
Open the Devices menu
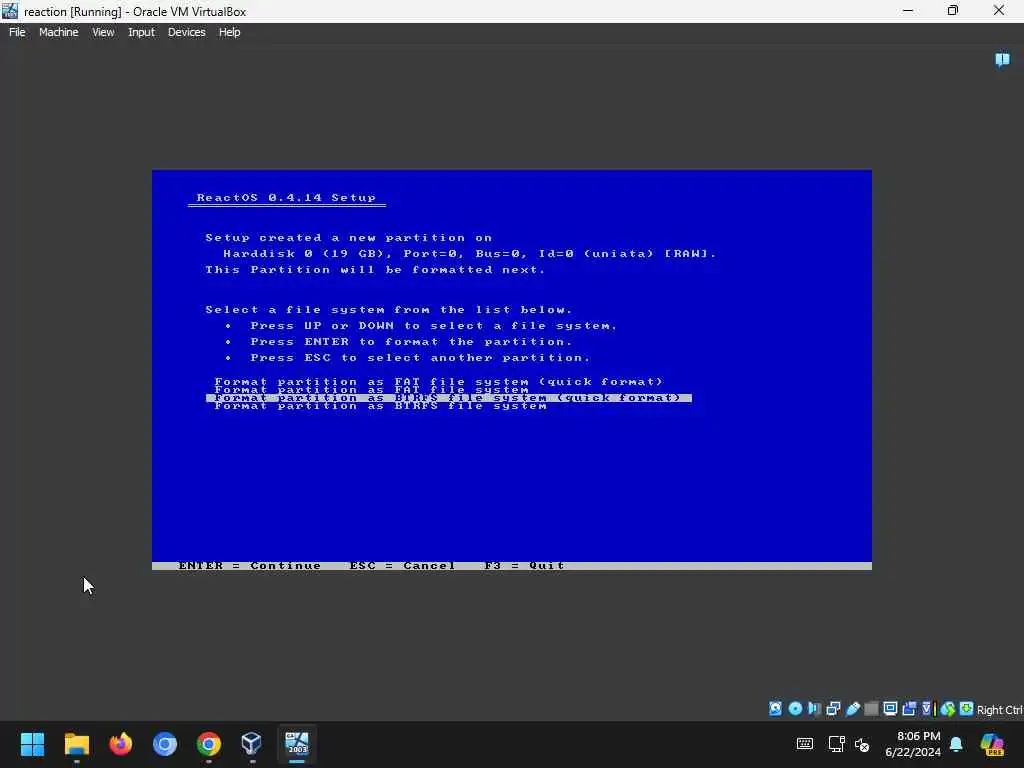tap(186, 32)
